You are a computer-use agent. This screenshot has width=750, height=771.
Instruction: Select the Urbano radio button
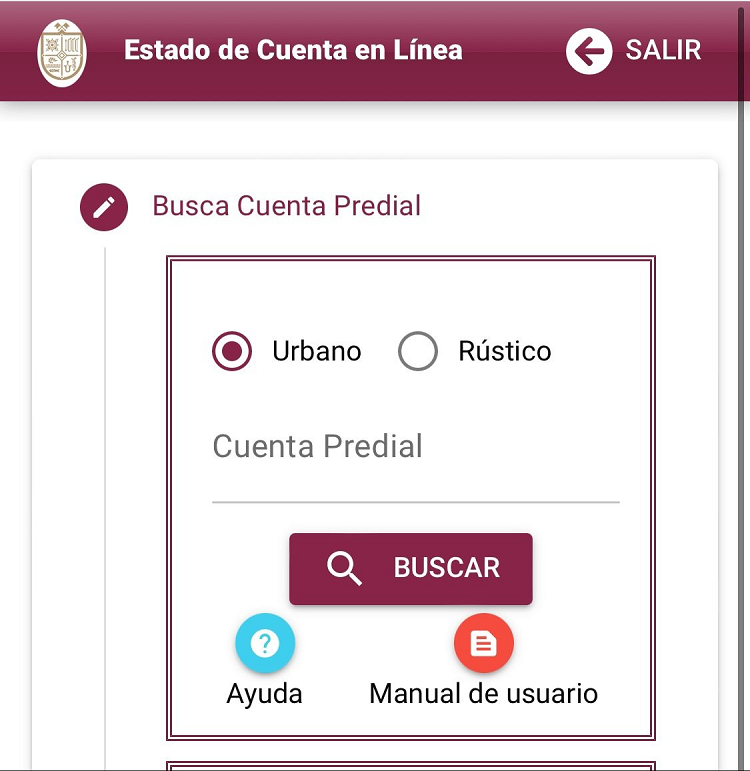pos(232,351)
